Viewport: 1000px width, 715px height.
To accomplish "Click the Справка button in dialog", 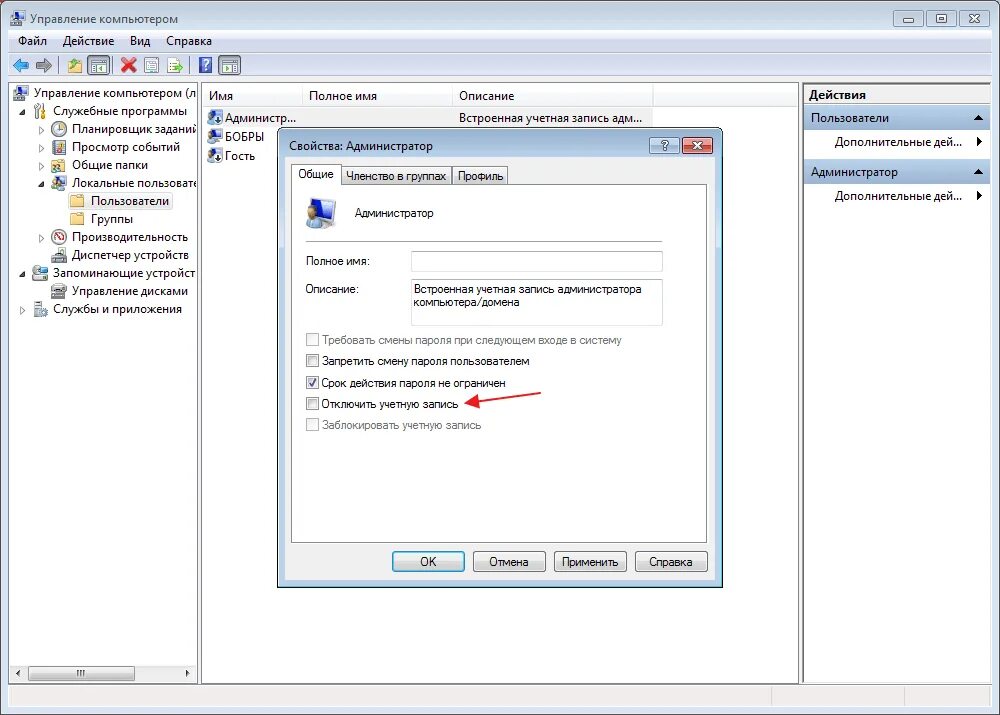I will 671,561.
